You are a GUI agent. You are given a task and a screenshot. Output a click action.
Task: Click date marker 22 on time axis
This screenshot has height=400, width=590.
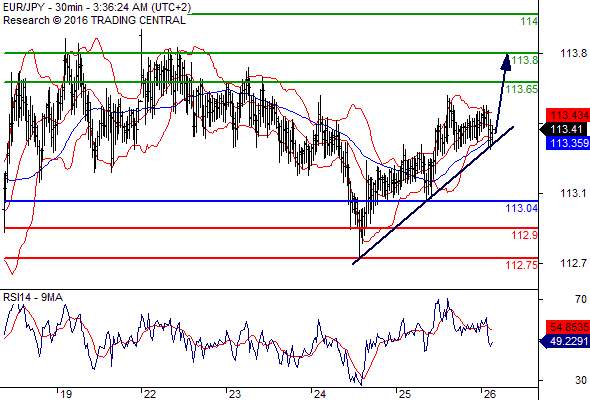(x=150, y=394)
